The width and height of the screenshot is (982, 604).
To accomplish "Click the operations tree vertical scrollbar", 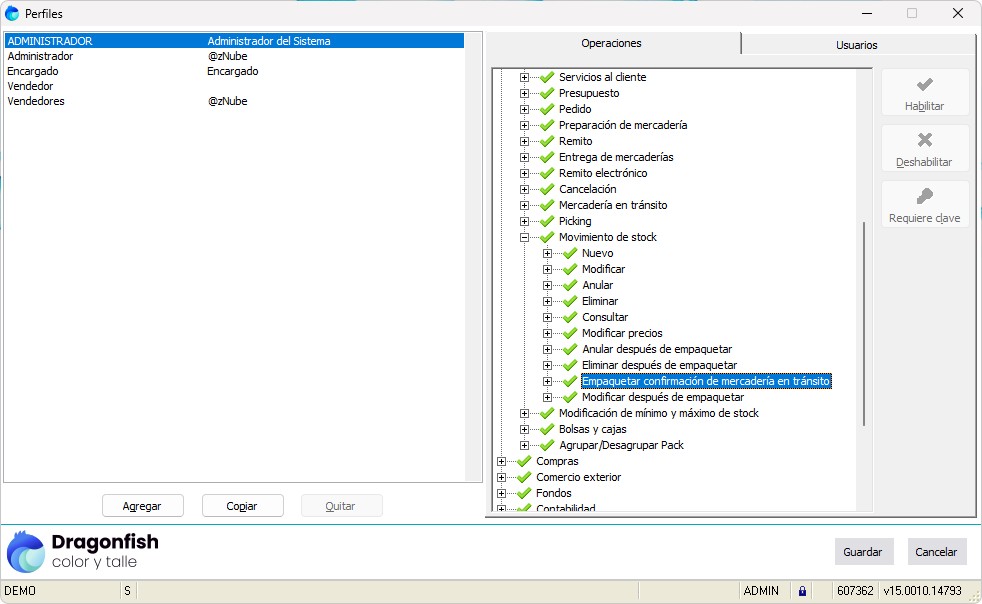I will tap(864, 320).
